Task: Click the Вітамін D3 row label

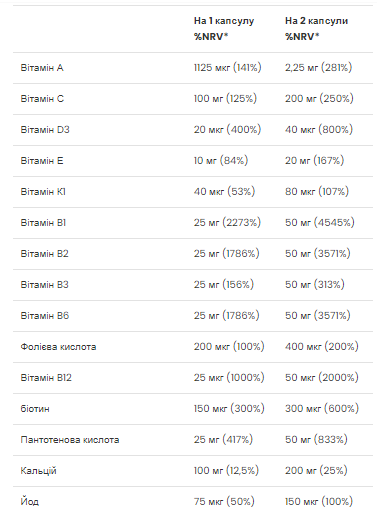Action: coord(45,130)
